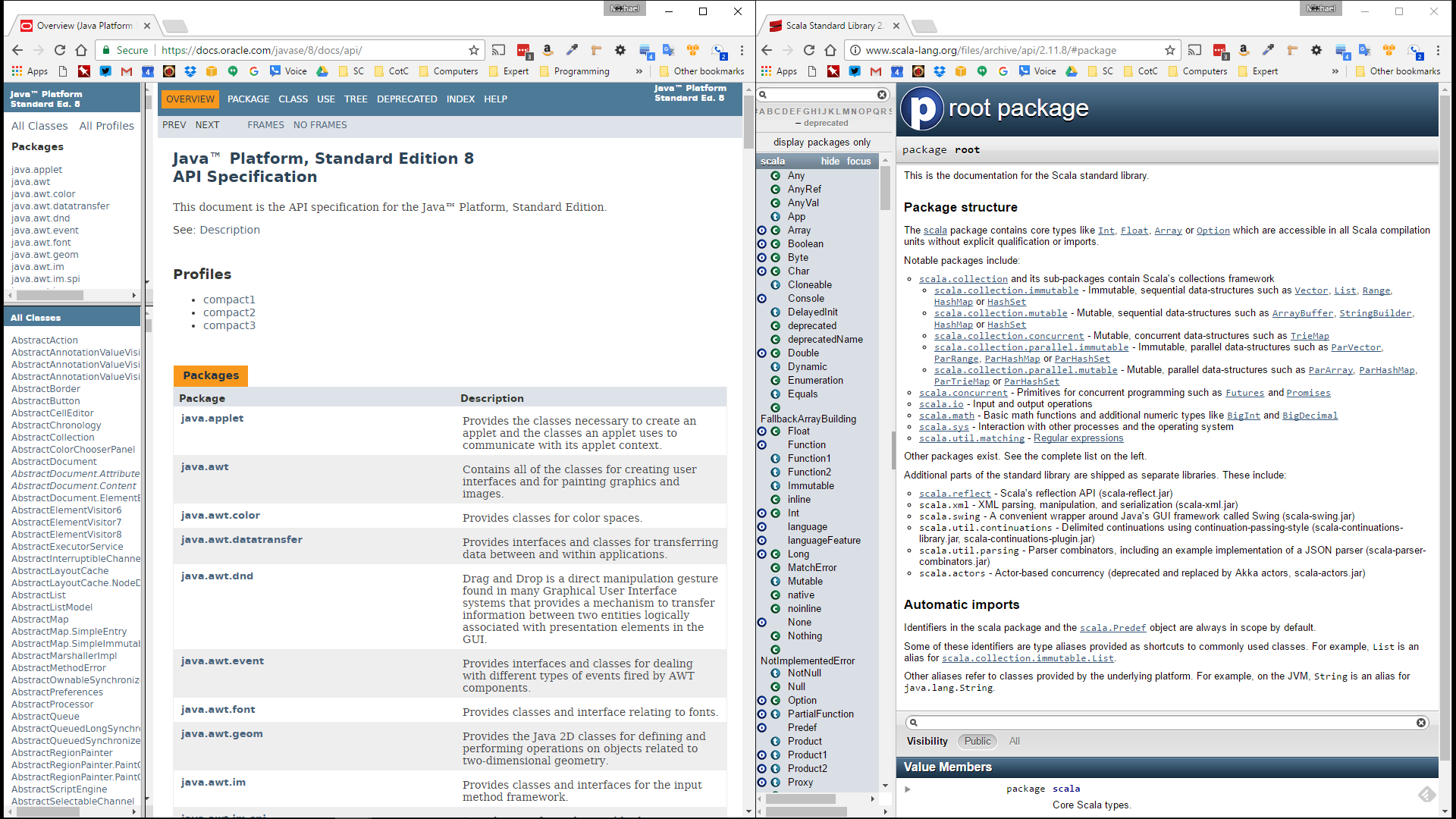The image size is (1456, 819).
Task: Open the scala.Predef link
Action: [x=1112, y=628]
